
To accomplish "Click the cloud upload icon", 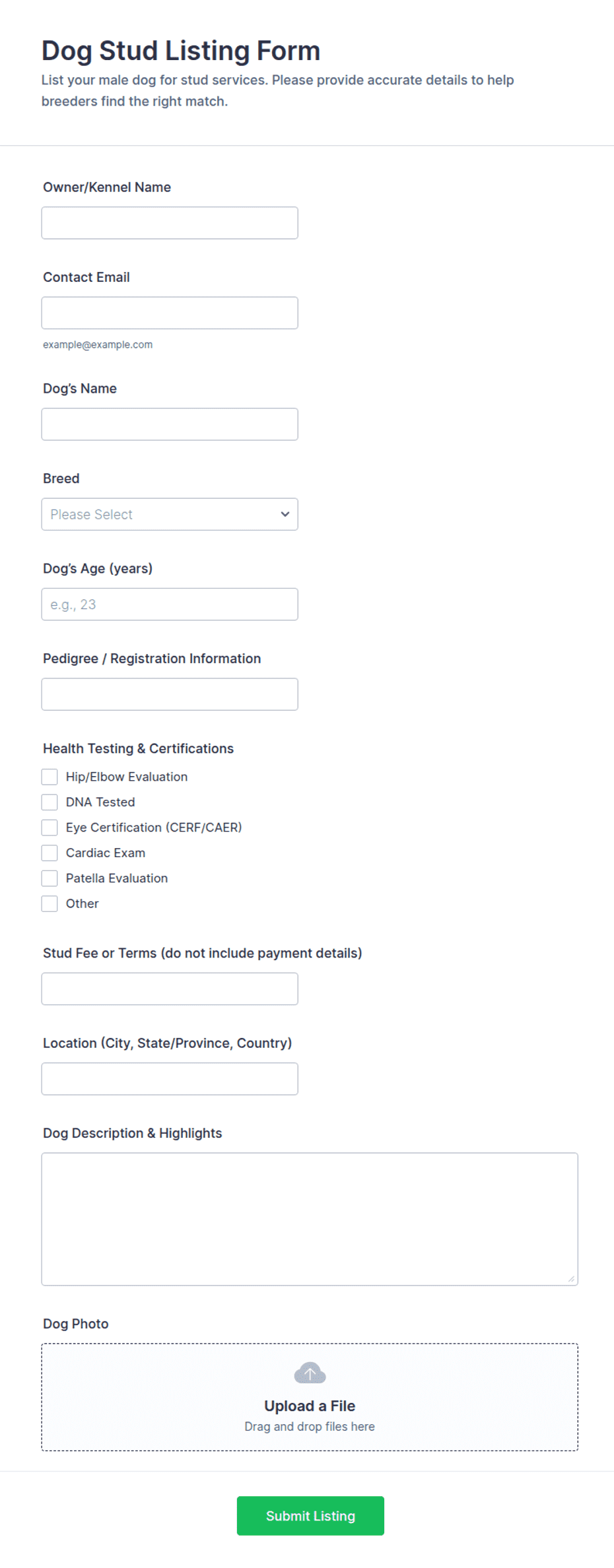I will tap(310, 1373).
